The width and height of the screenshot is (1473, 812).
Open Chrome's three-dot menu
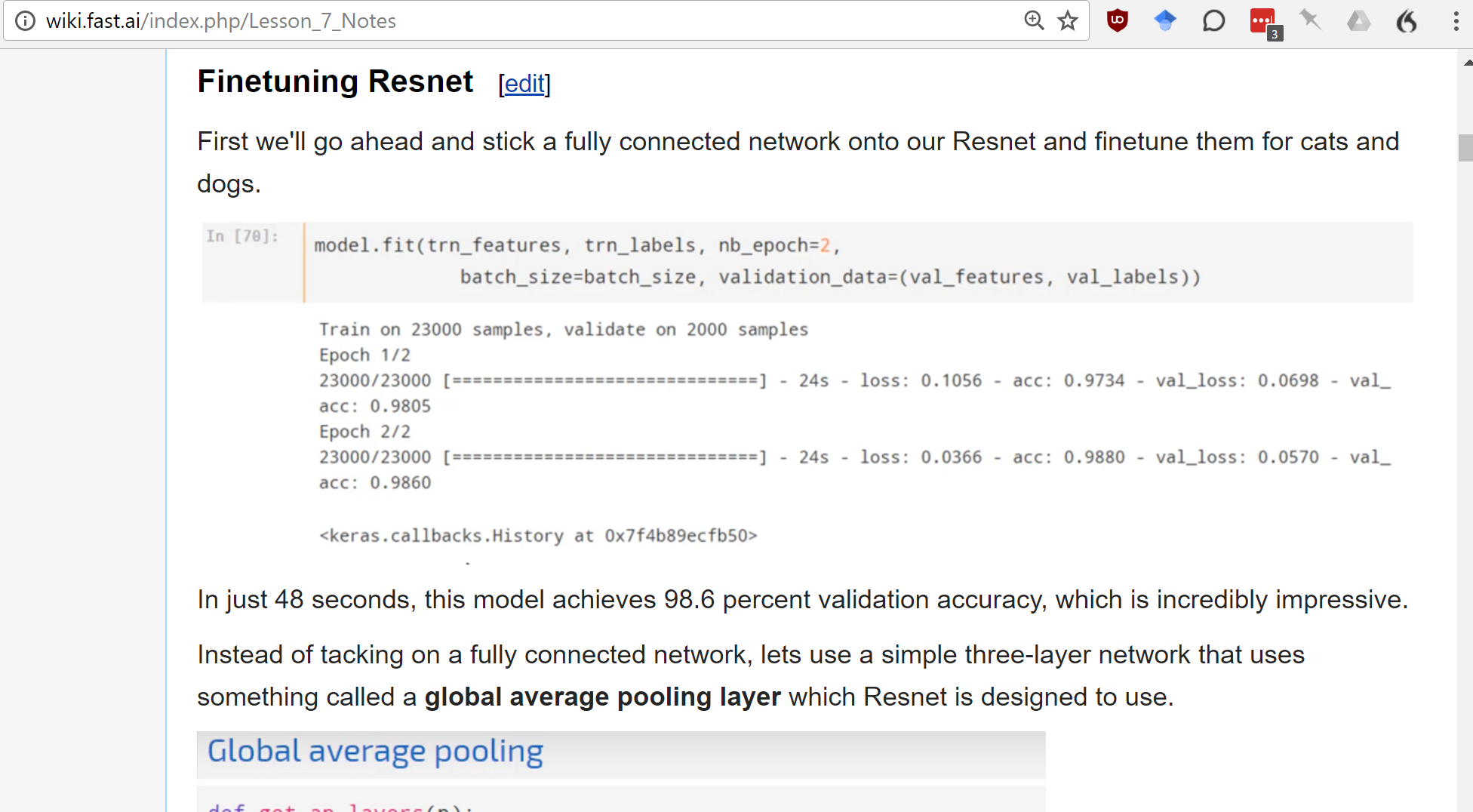pyautogui.click(x=1456, y=21)
